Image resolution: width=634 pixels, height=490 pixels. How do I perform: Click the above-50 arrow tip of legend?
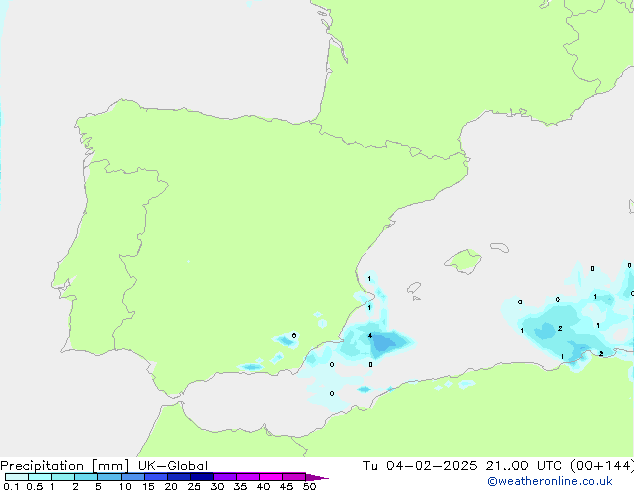[317, 478]
